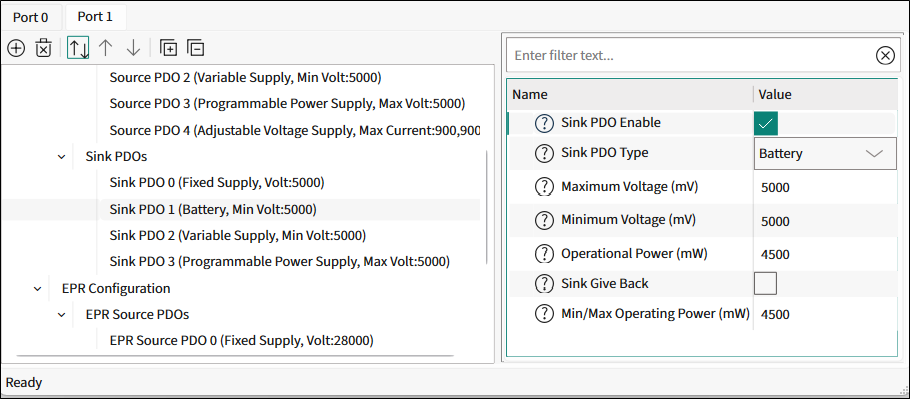Check the Sink Give Back checkbox
The height and width of the screenshot is (399, 910).
coord(765,284)
